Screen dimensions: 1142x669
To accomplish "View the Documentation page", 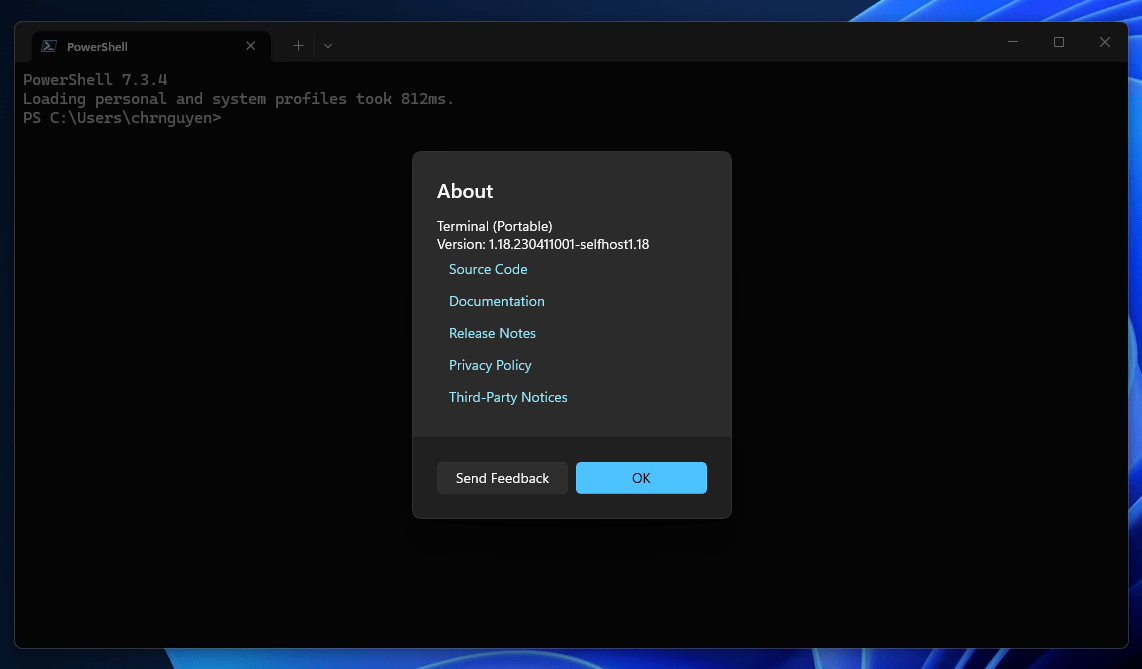I will tap(496, 300).
